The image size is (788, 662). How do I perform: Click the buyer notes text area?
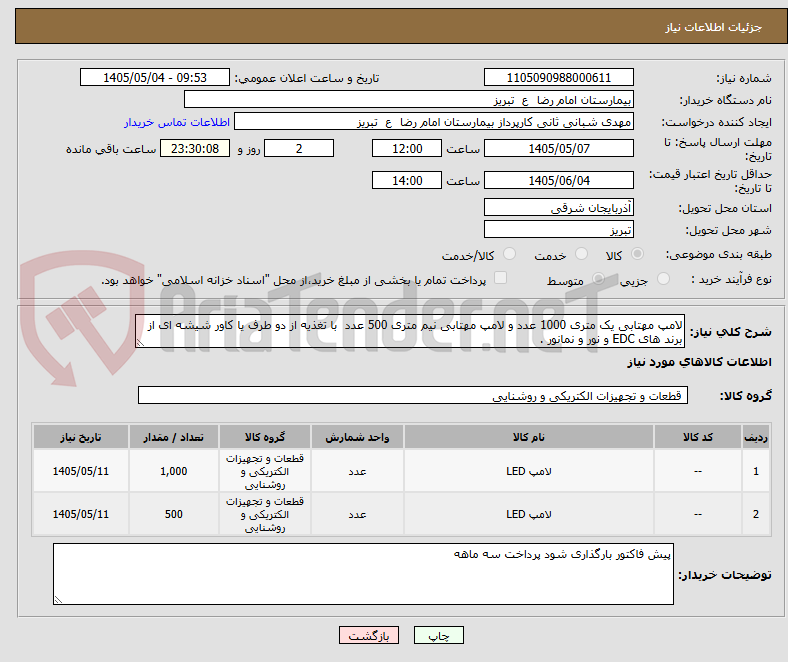tap(363, 574)
